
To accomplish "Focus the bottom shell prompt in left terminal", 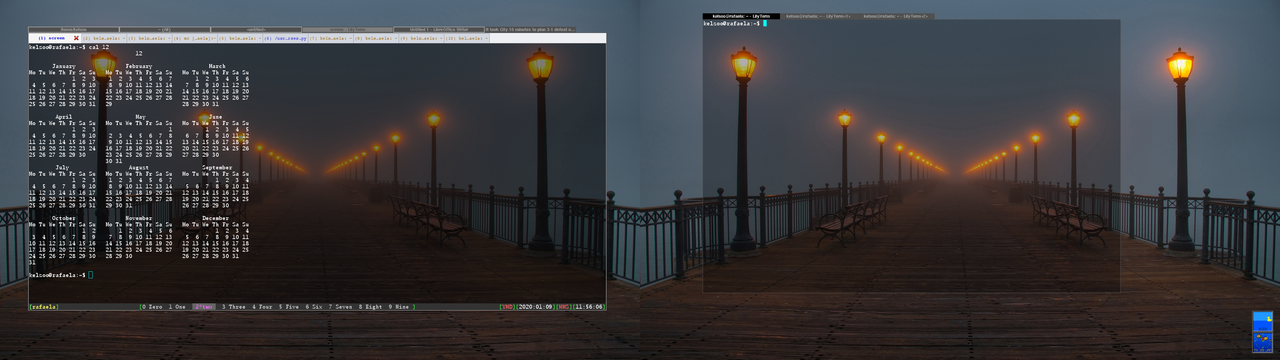I will [61, 274].
